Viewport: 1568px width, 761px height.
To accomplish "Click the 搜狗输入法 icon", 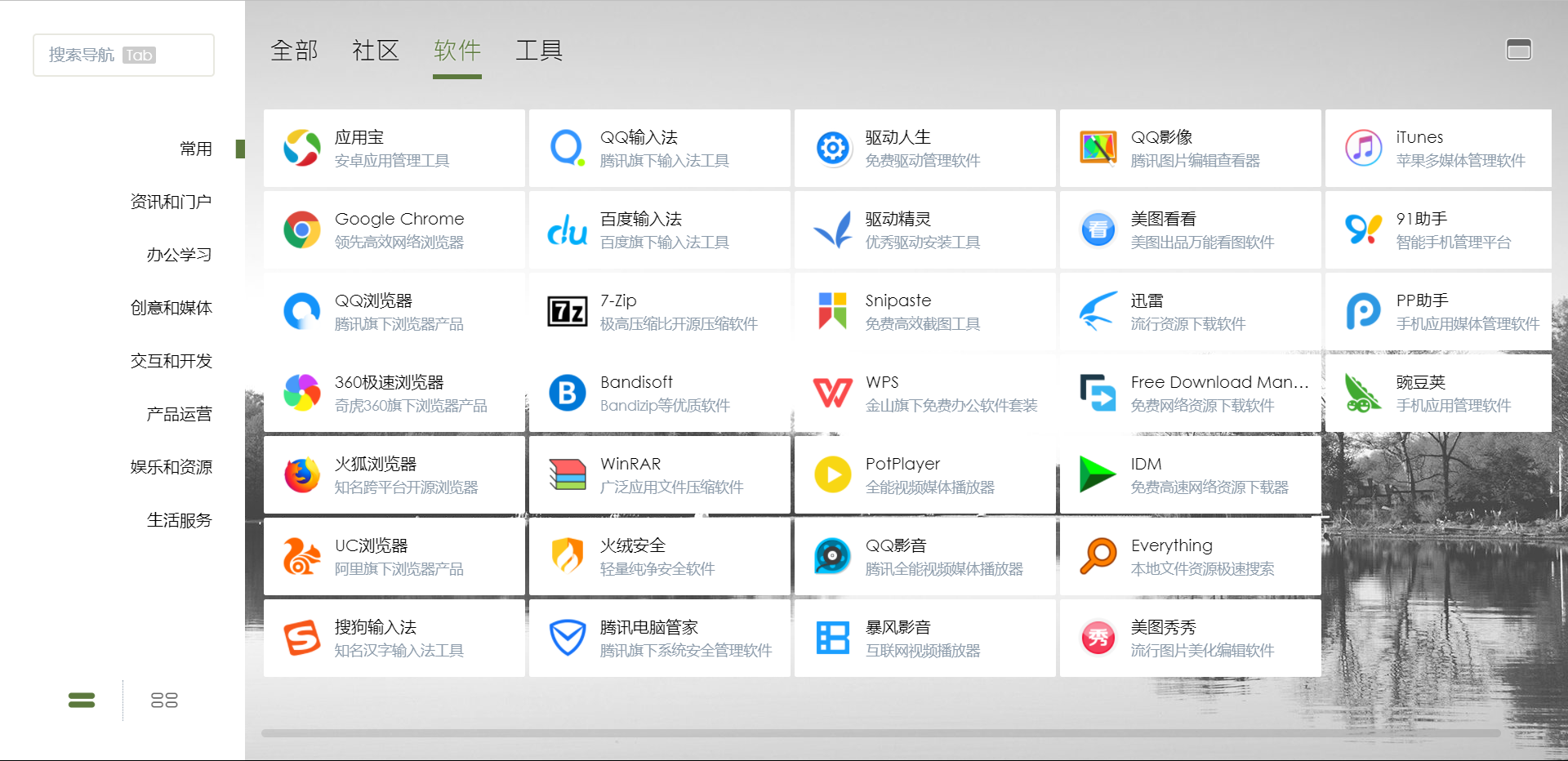I will [302, 638].
